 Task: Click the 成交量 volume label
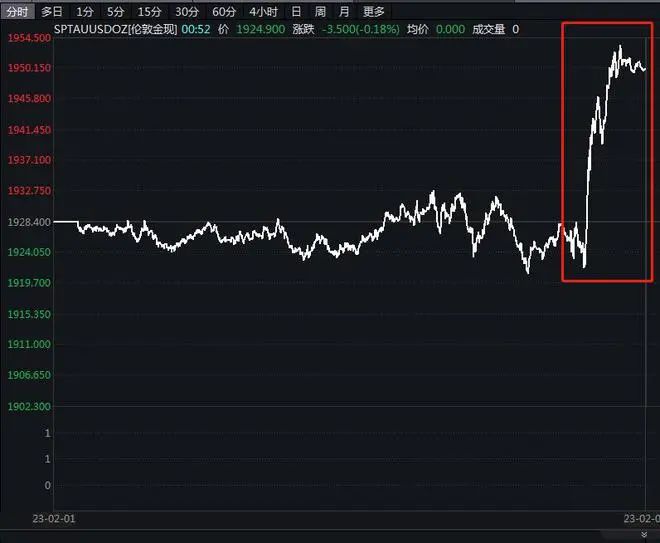point(489,30)
